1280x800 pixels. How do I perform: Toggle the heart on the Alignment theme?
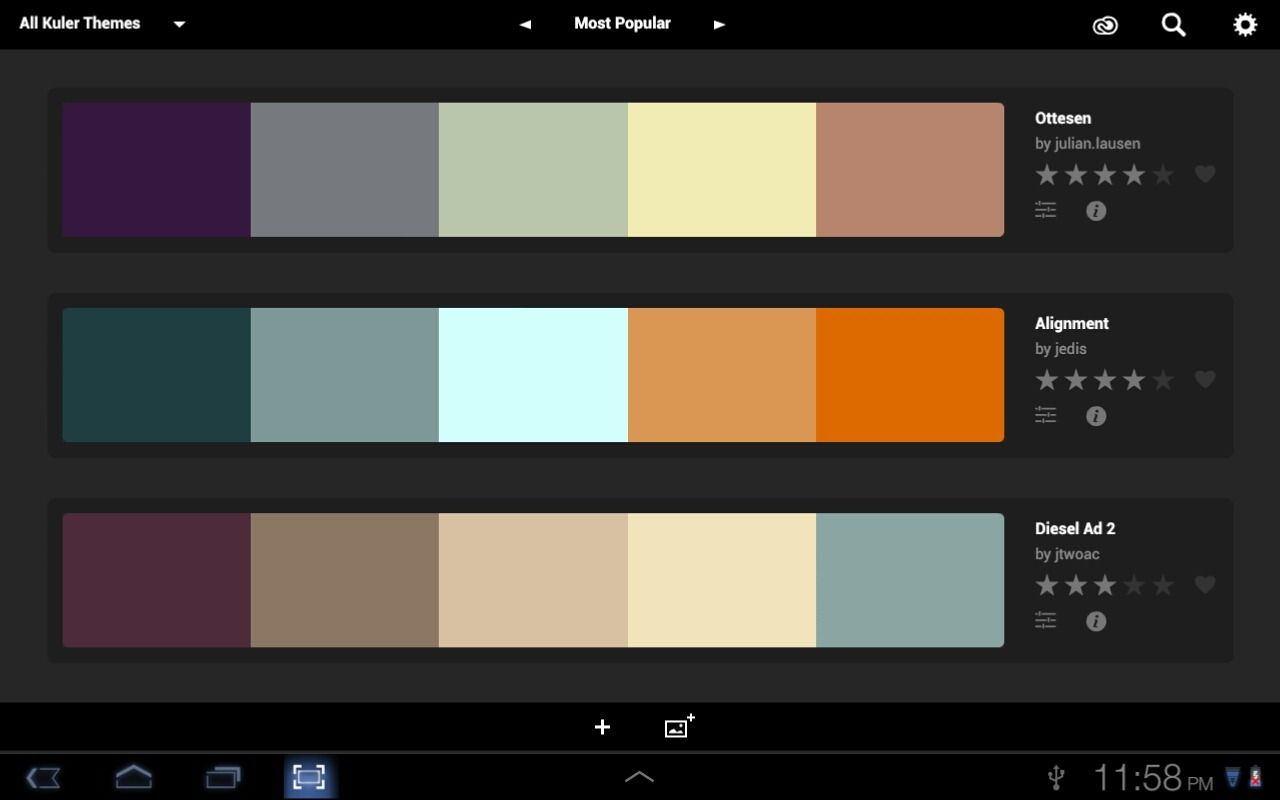(1204, 380)
